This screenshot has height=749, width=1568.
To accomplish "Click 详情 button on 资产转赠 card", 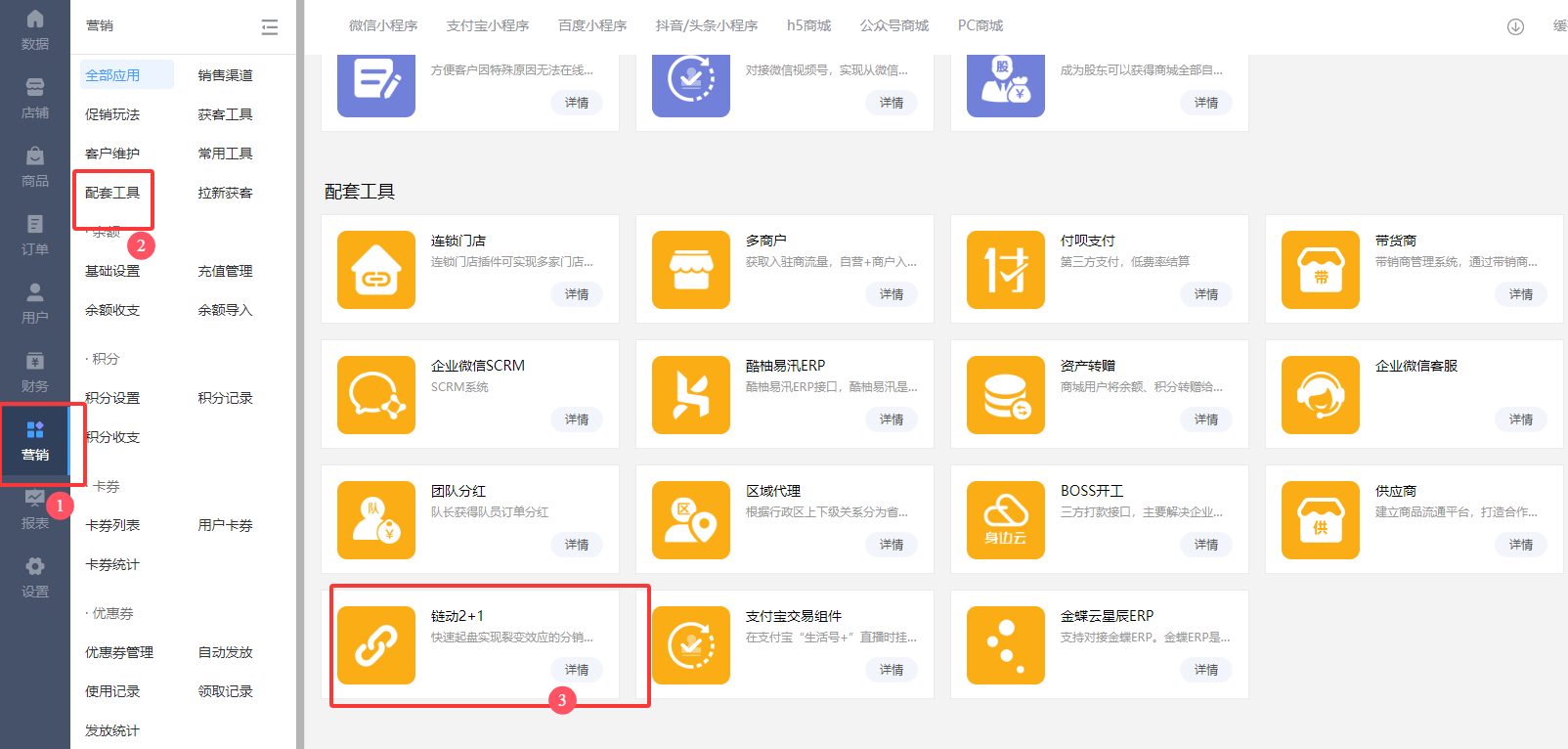I will click(1206, 419).
